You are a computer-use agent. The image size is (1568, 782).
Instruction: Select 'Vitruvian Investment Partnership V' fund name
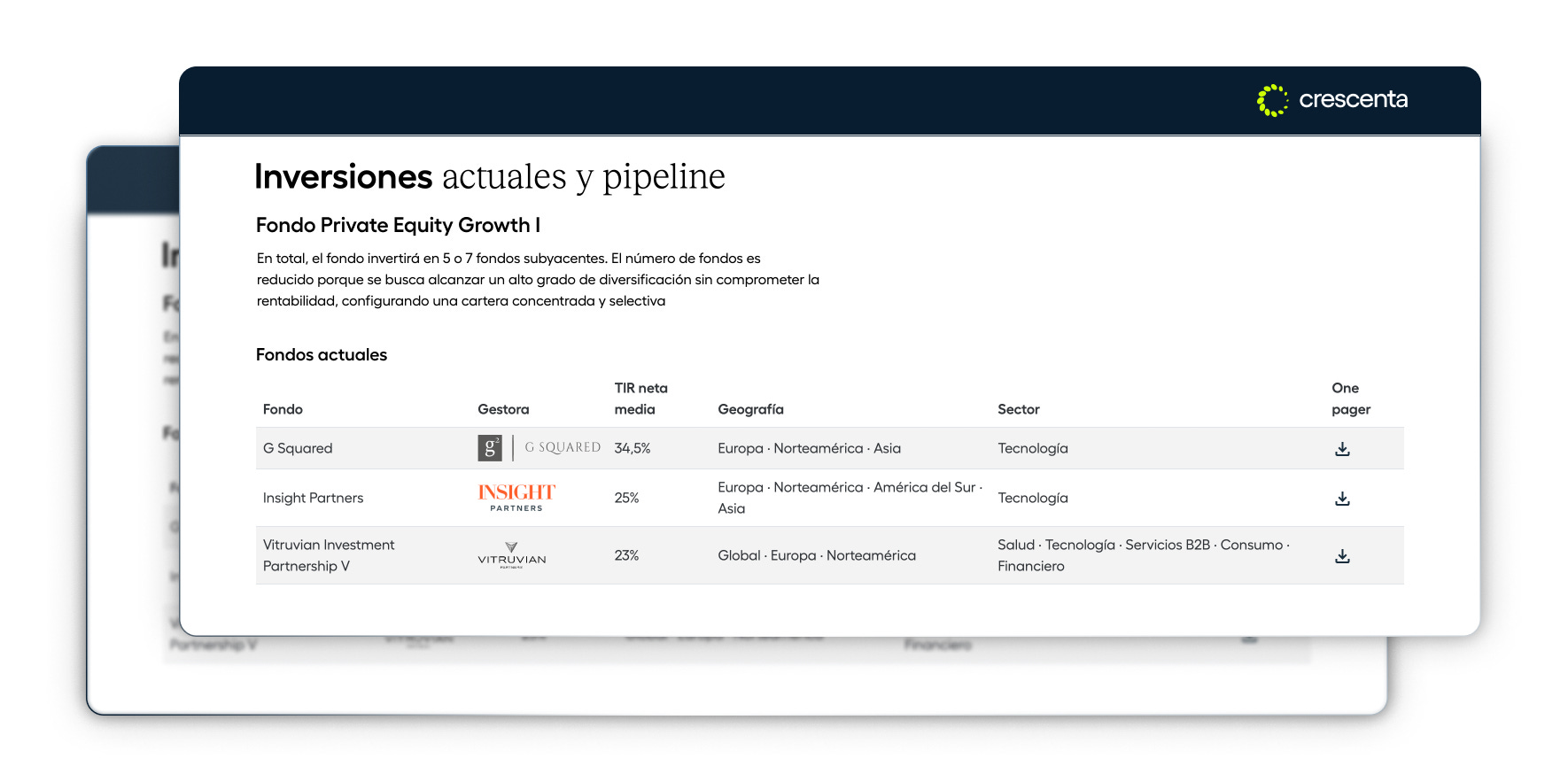[x=329, y=555]
